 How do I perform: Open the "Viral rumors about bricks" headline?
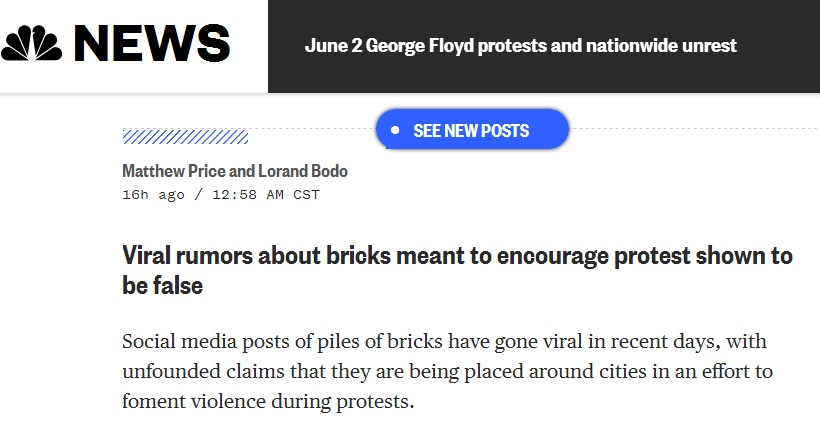tap(457, 255)
